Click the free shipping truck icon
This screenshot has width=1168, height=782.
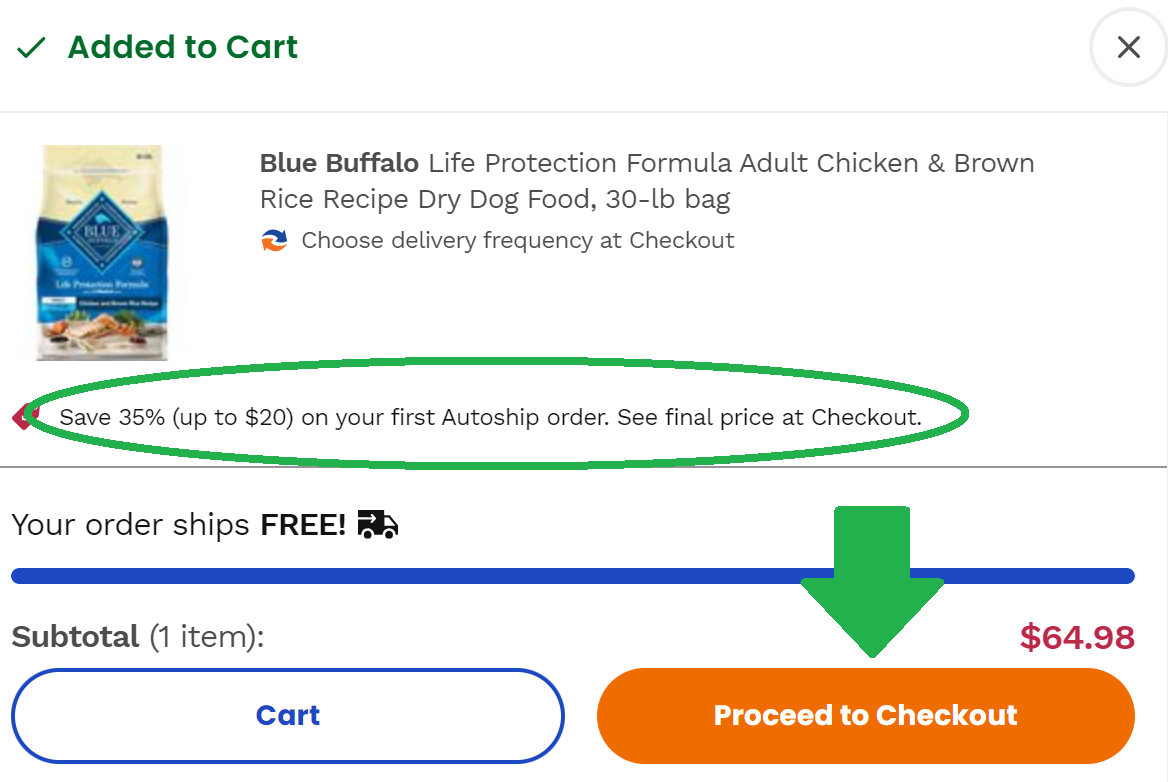(378, 524)
